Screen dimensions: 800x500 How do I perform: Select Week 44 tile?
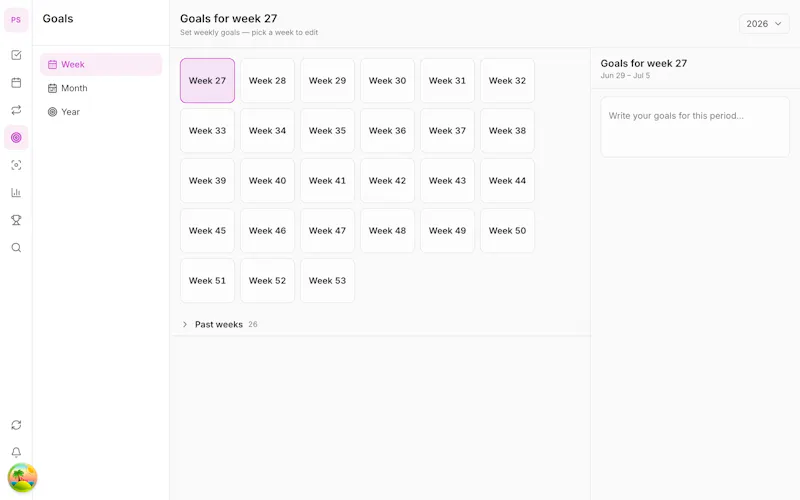tap(507, 181)
